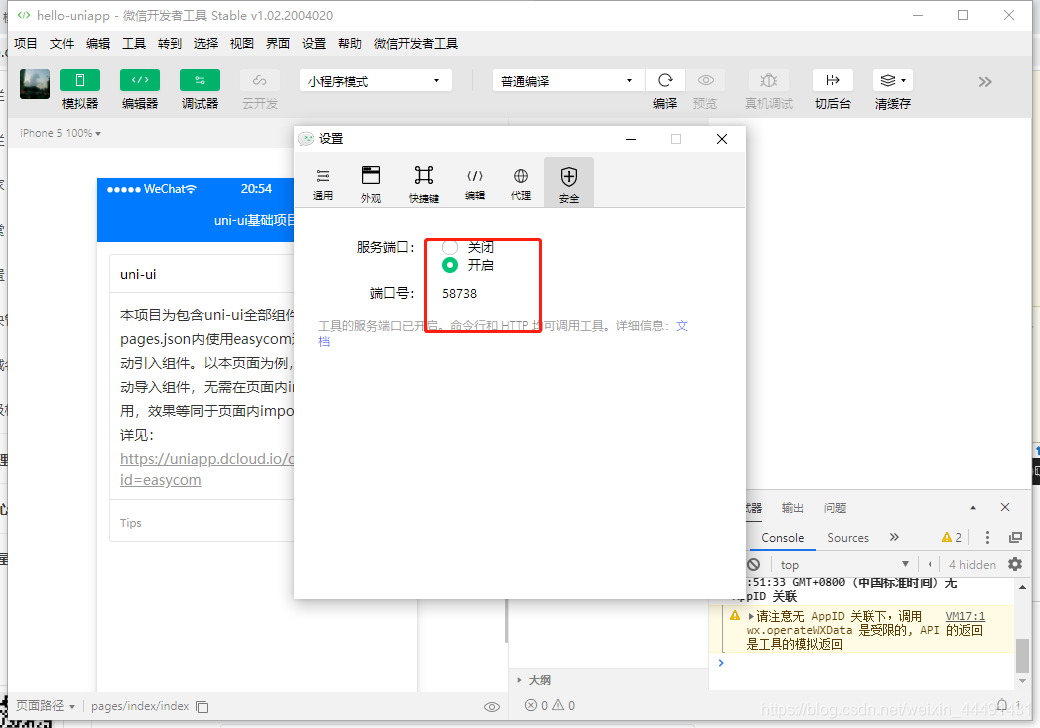Collapse the debugger panel with up arrow
Screen dimensions: 1040x728
[x=973, y=508]
